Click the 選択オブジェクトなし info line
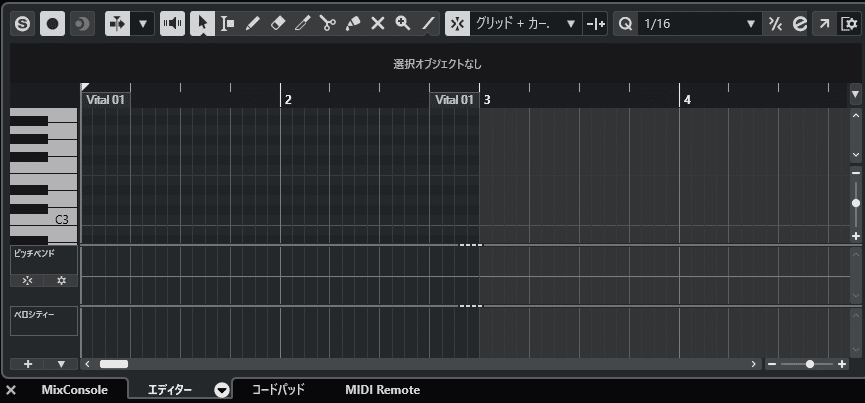The height and width of the screenshot is (403, 865). pyautogui.click(x=437, y=64)
